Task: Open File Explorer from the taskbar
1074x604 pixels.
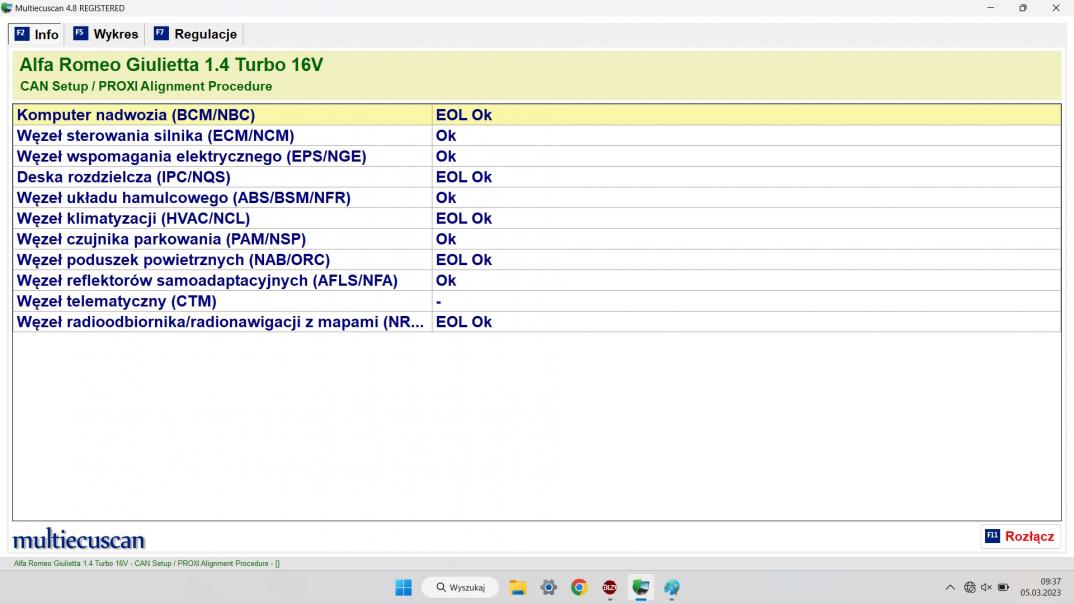Action: tap(518, 588)
